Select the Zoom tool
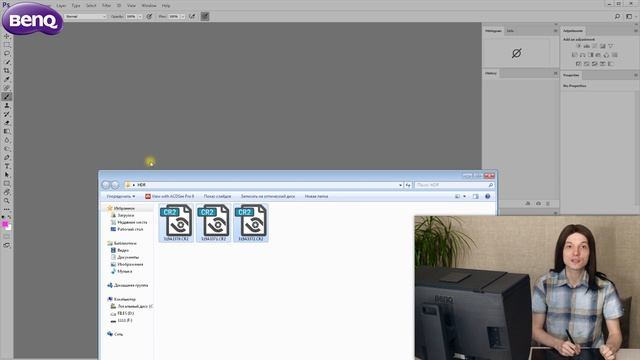This screenshot has width=640, height=360. pos(7,200)
